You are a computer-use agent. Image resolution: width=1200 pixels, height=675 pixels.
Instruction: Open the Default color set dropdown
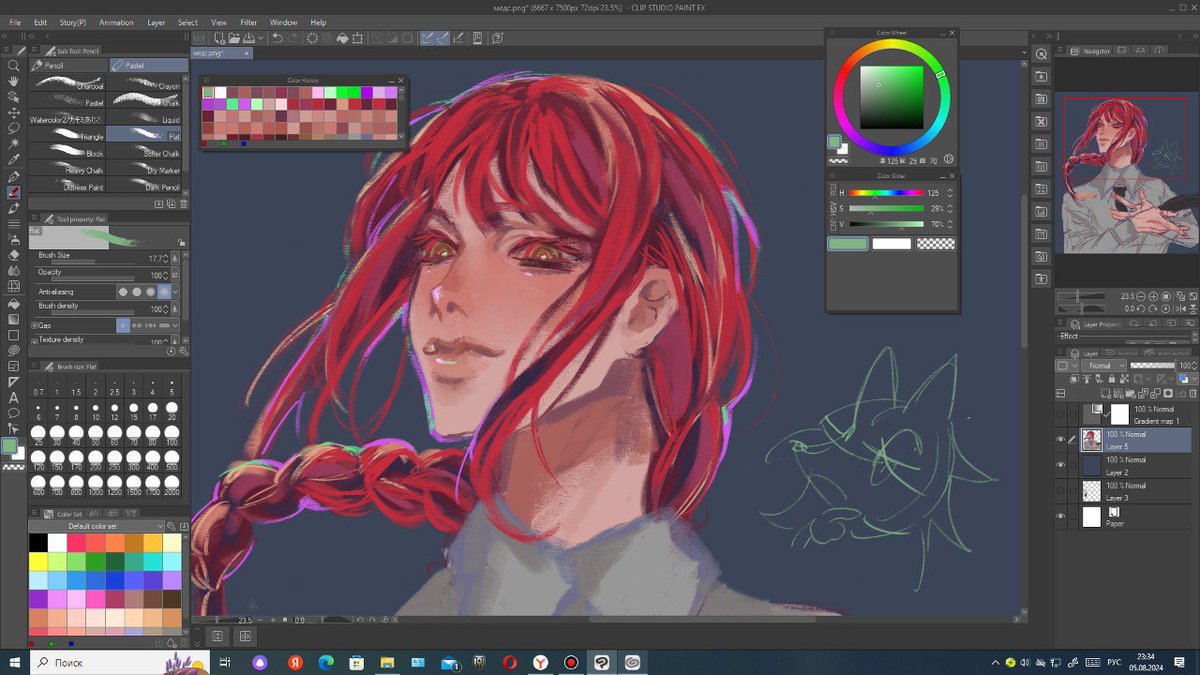tap(96, 526)
